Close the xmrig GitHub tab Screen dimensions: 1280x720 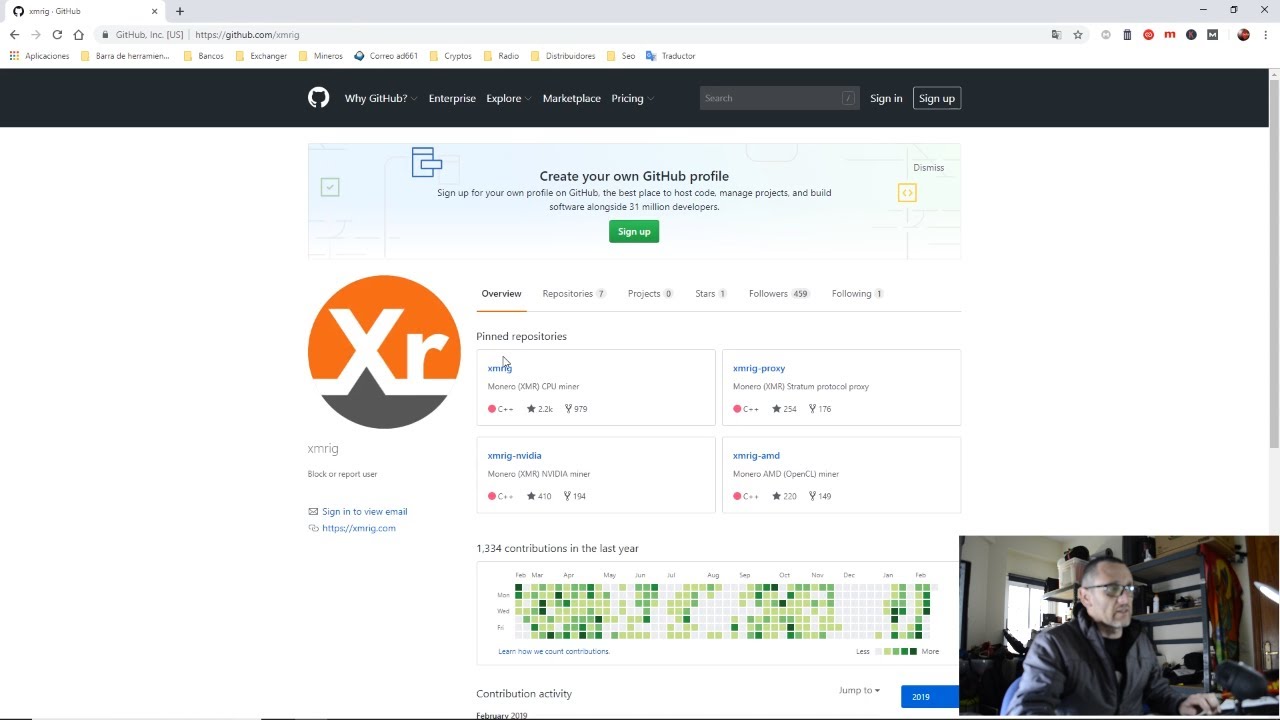click(154, 11)
